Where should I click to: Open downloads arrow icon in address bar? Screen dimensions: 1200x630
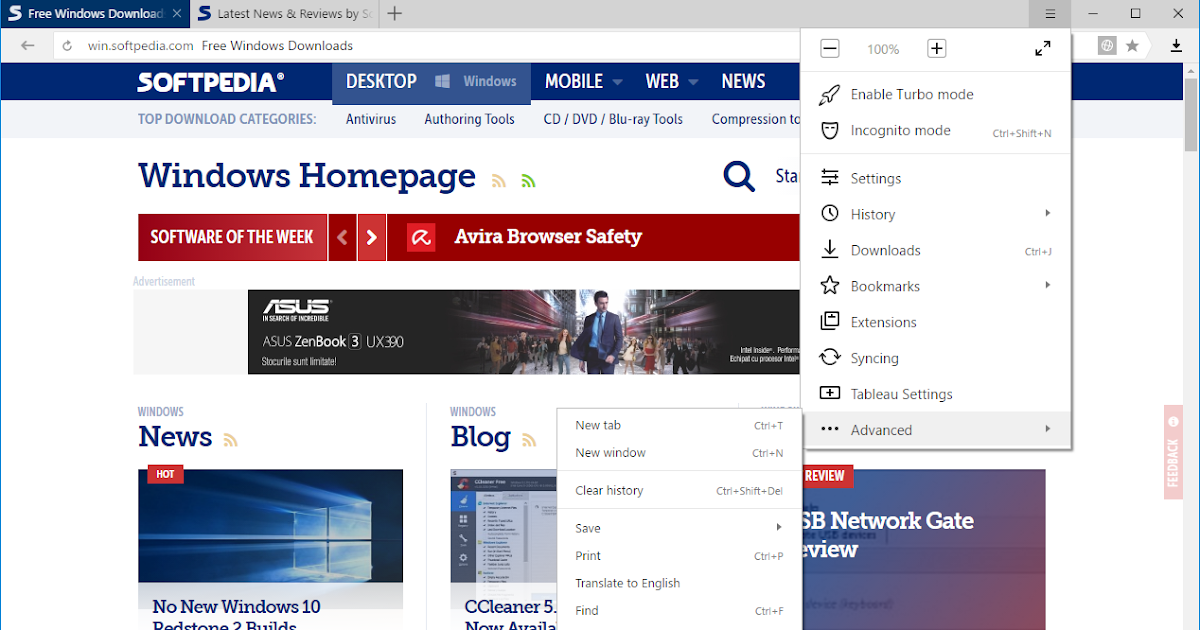coord(1177,45)
